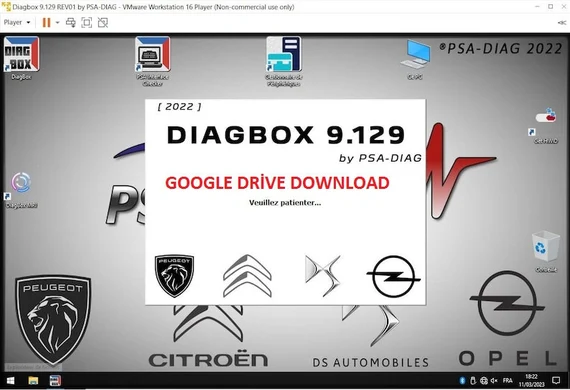Launch the PSA Interface Checker shortcut
Screen dimensions: 570x390
(152, 61)
